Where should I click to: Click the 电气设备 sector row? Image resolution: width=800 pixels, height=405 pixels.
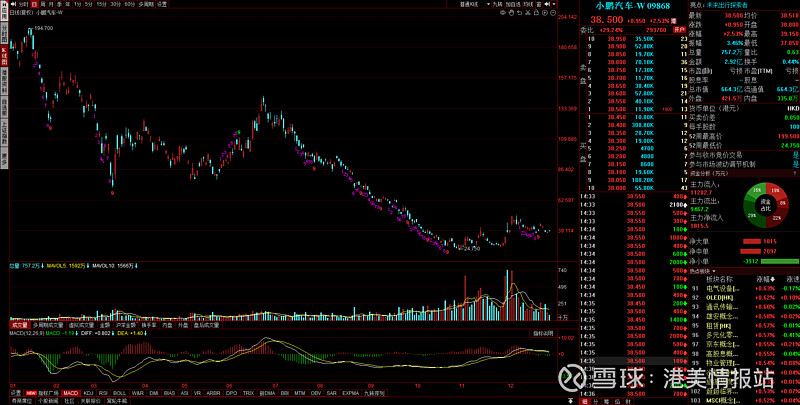coord(744,289)
